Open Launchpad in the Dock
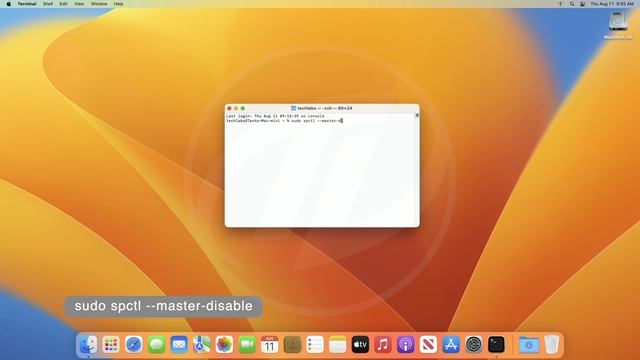The image size is (640, 360). 111,345
